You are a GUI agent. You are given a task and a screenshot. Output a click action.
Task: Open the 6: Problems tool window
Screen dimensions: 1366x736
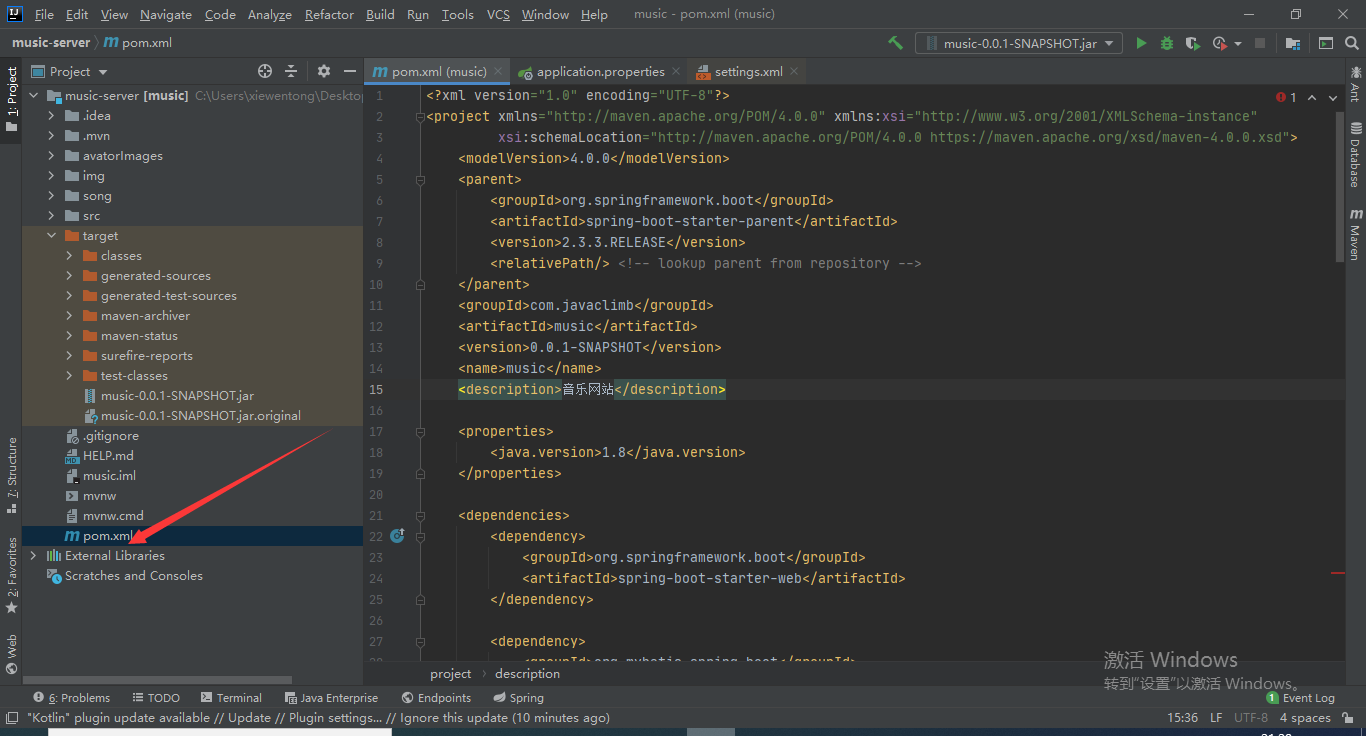(72, 698)
